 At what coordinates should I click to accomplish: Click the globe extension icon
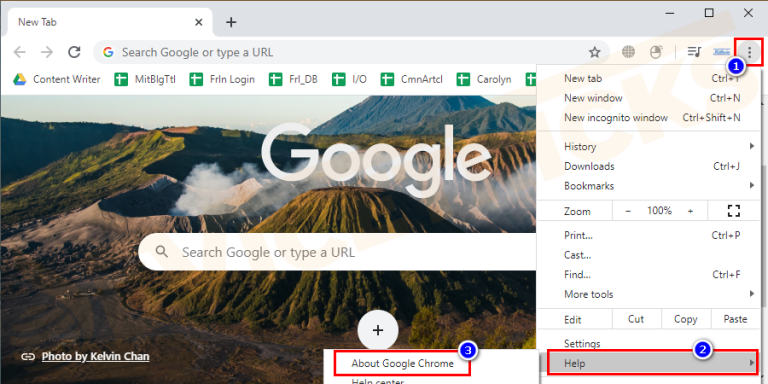[628, 51]
